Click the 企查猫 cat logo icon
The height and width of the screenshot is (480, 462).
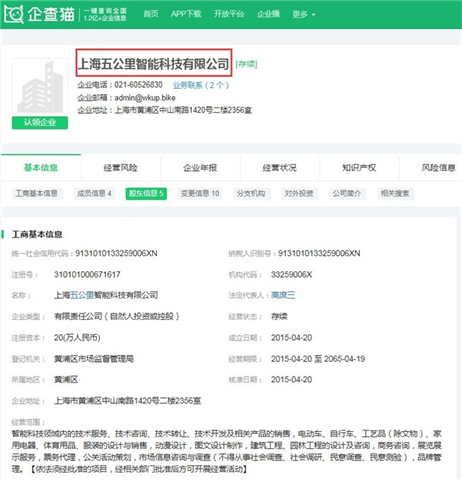[x=14, y=14]
